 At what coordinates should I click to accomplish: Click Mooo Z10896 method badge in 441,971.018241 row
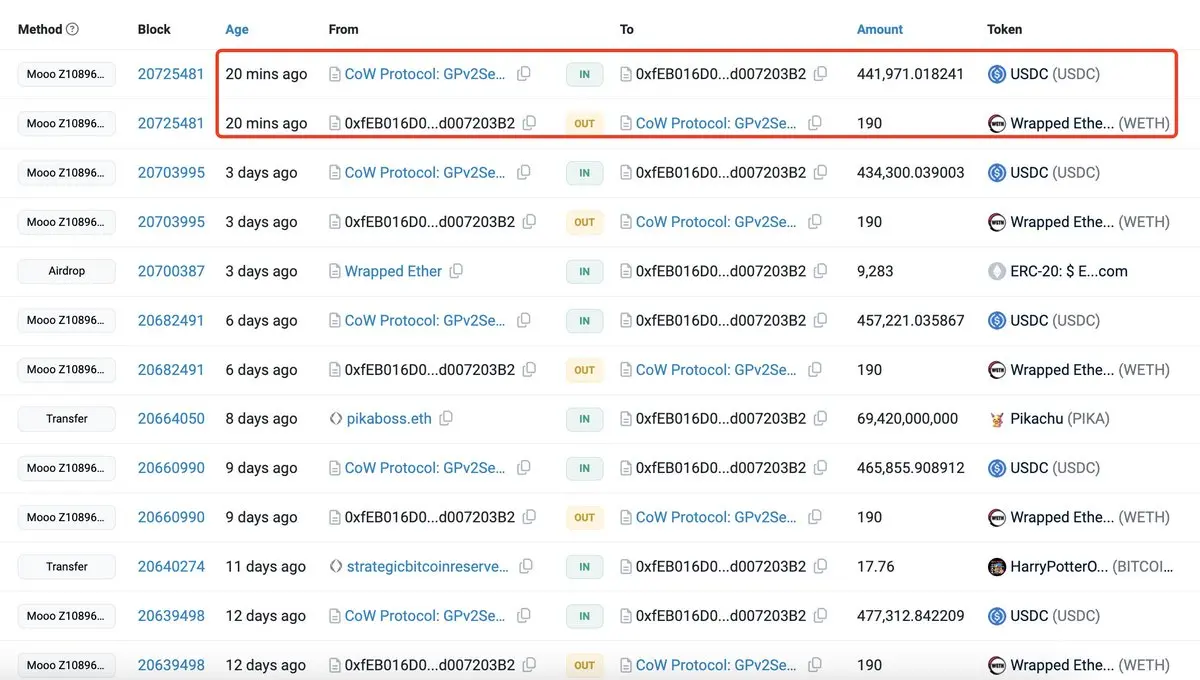67,74
